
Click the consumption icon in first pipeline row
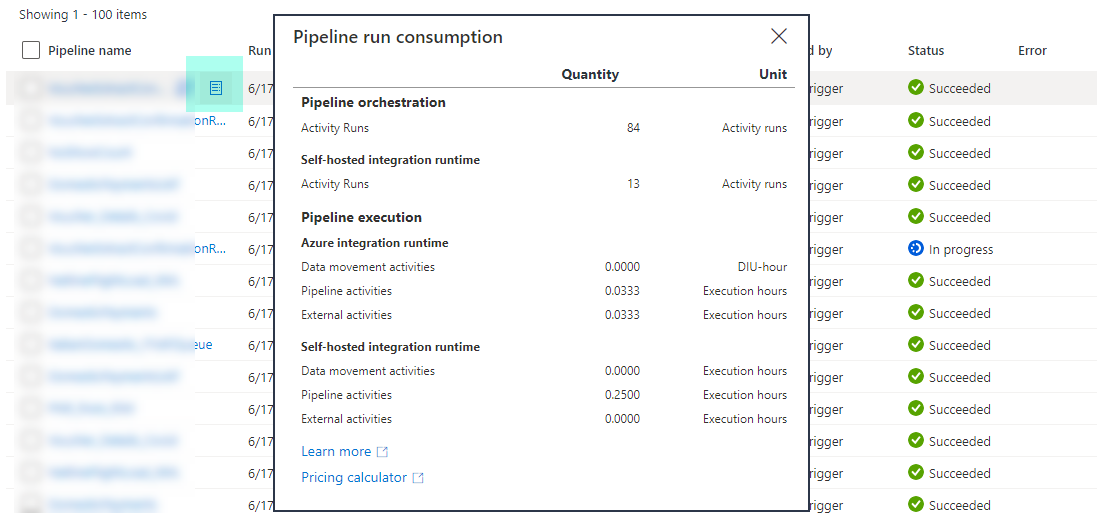(215, 89)
